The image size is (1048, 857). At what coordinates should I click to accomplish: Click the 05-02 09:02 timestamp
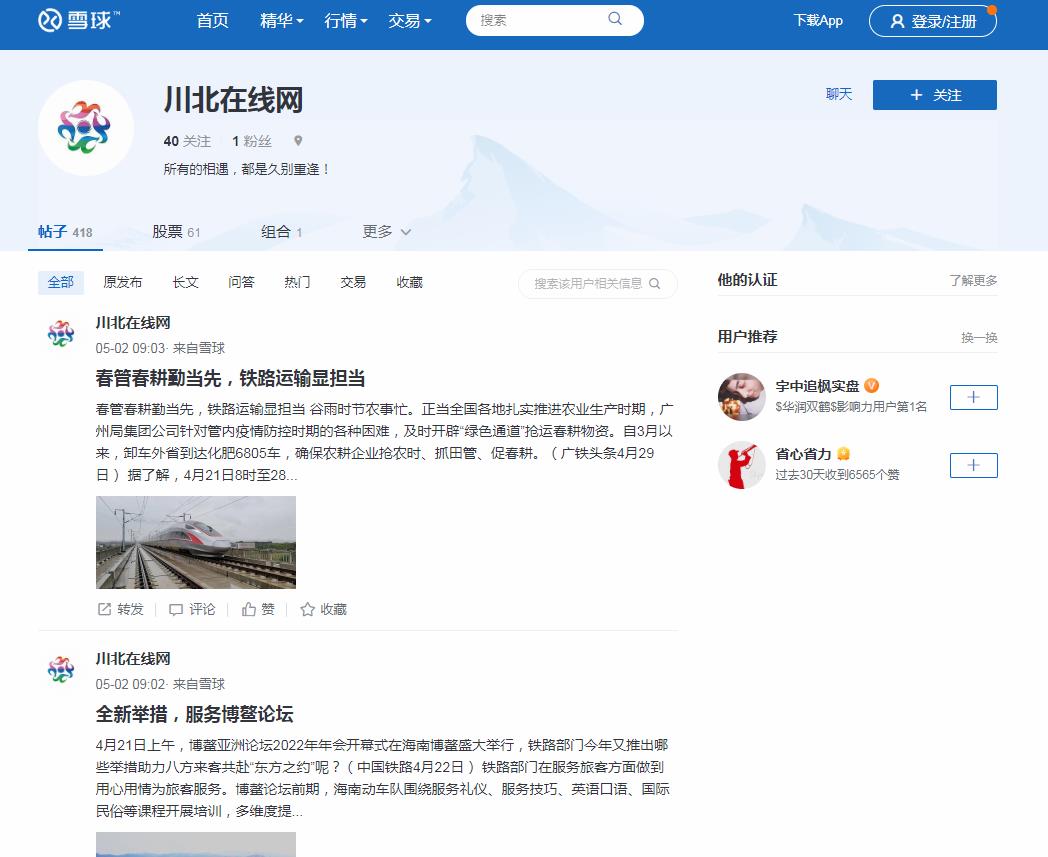[x=130, y=684]
